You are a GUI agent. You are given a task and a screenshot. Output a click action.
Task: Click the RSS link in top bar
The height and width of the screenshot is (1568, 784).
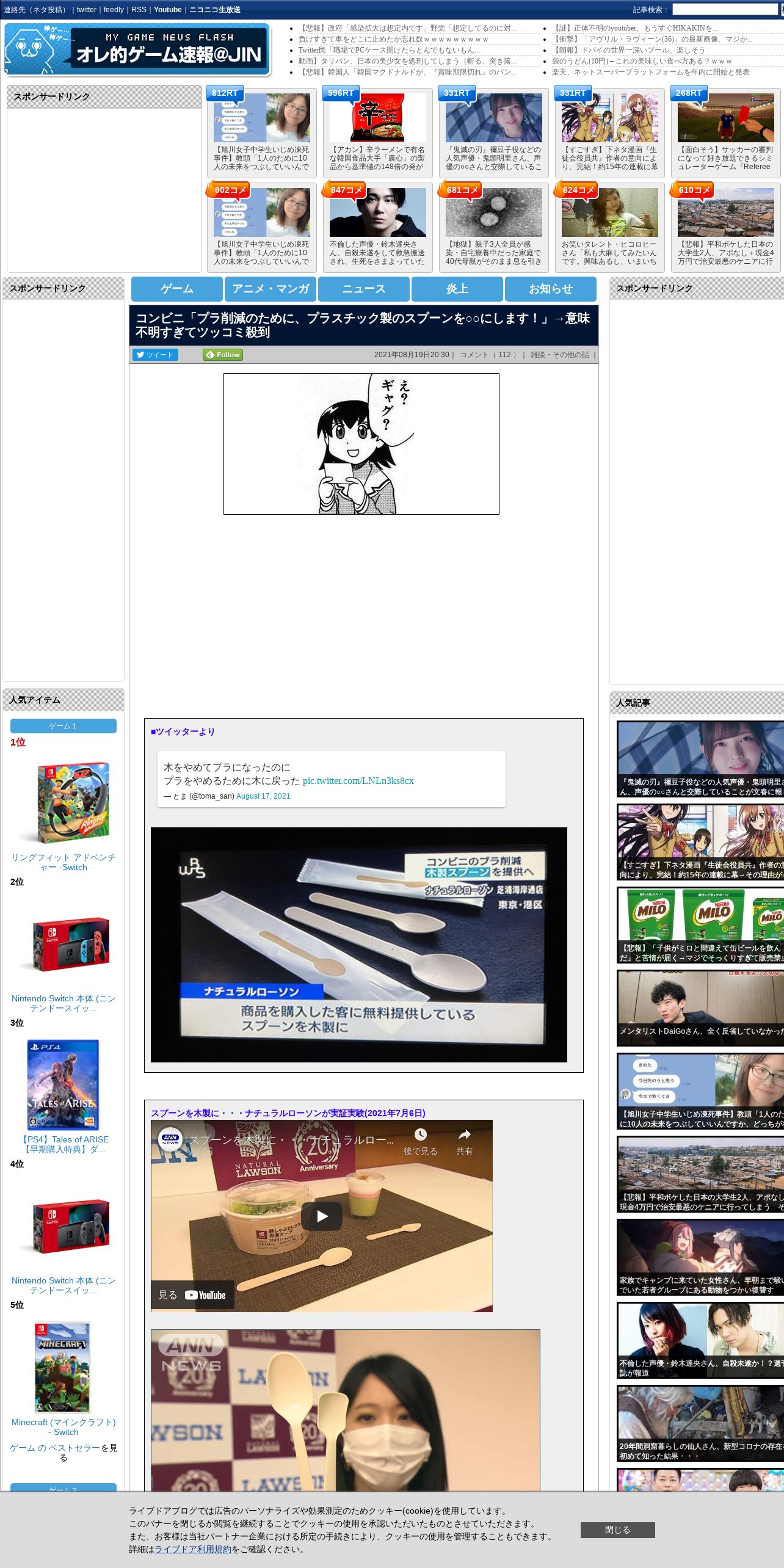coord(139,10)
